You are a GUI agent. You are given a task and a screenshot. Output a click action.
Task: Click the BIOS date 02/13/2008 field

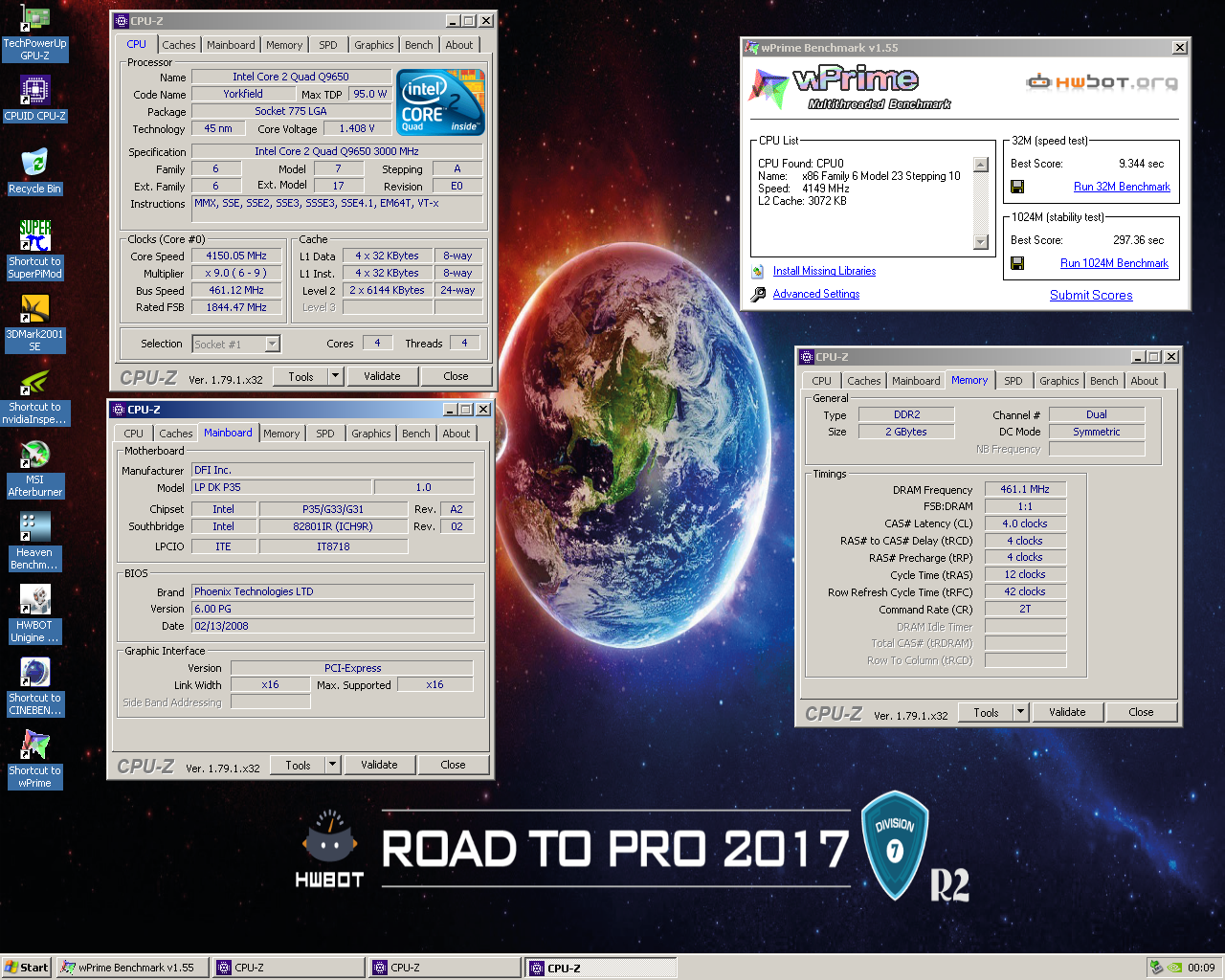point(332,626)
